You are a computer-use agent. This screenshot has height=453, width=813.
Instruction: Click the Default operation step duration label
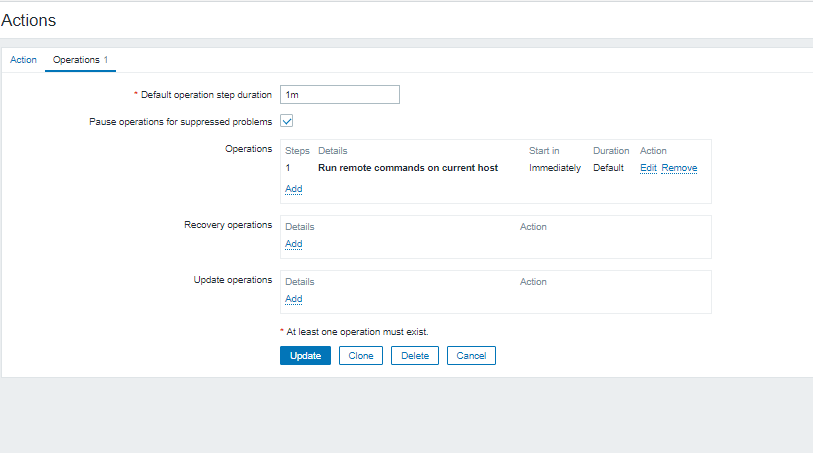[x=205, y=95]
